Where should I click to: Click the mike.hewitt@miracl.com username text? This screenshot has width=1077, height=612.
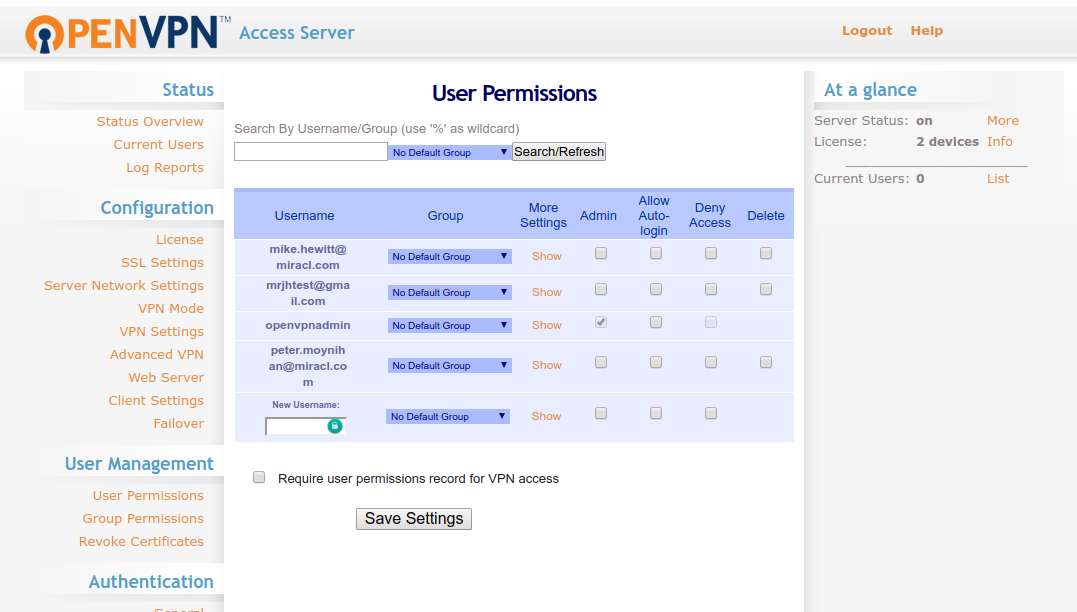[308, 257]
